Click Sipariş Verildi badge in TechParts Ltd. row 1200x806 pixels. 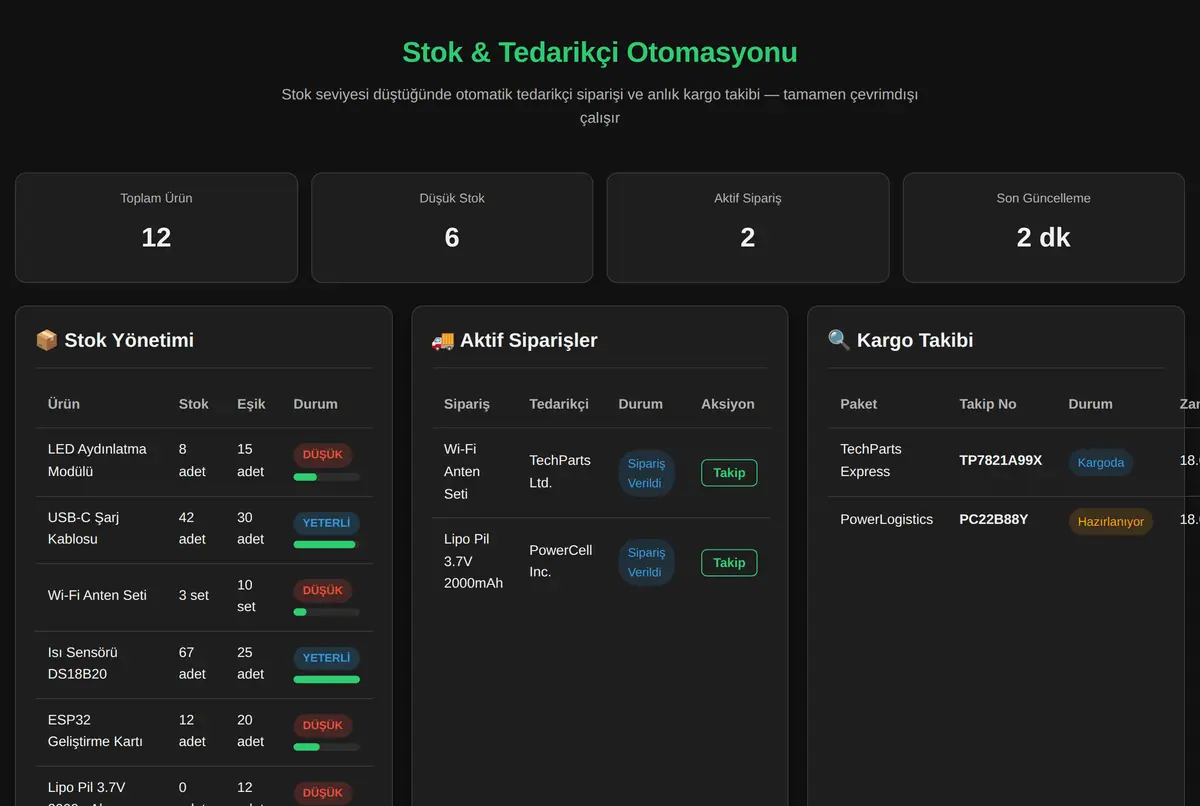[646, 473]
